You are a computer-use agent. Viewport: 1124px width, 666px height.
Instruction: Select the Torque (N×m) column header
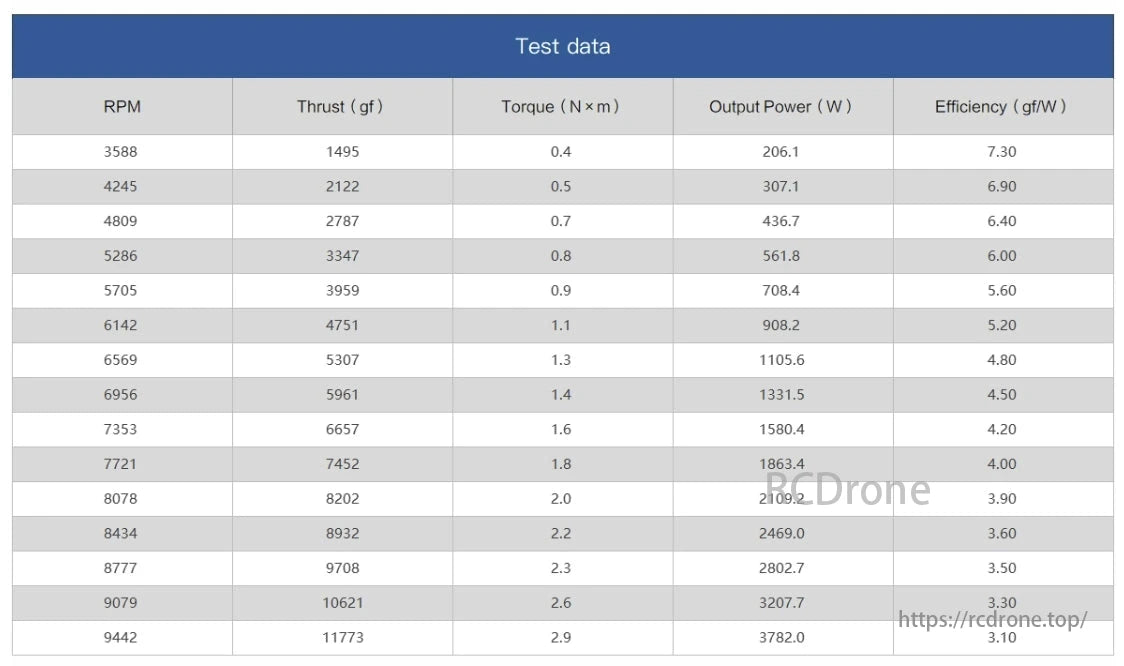(x=561, y=107)
